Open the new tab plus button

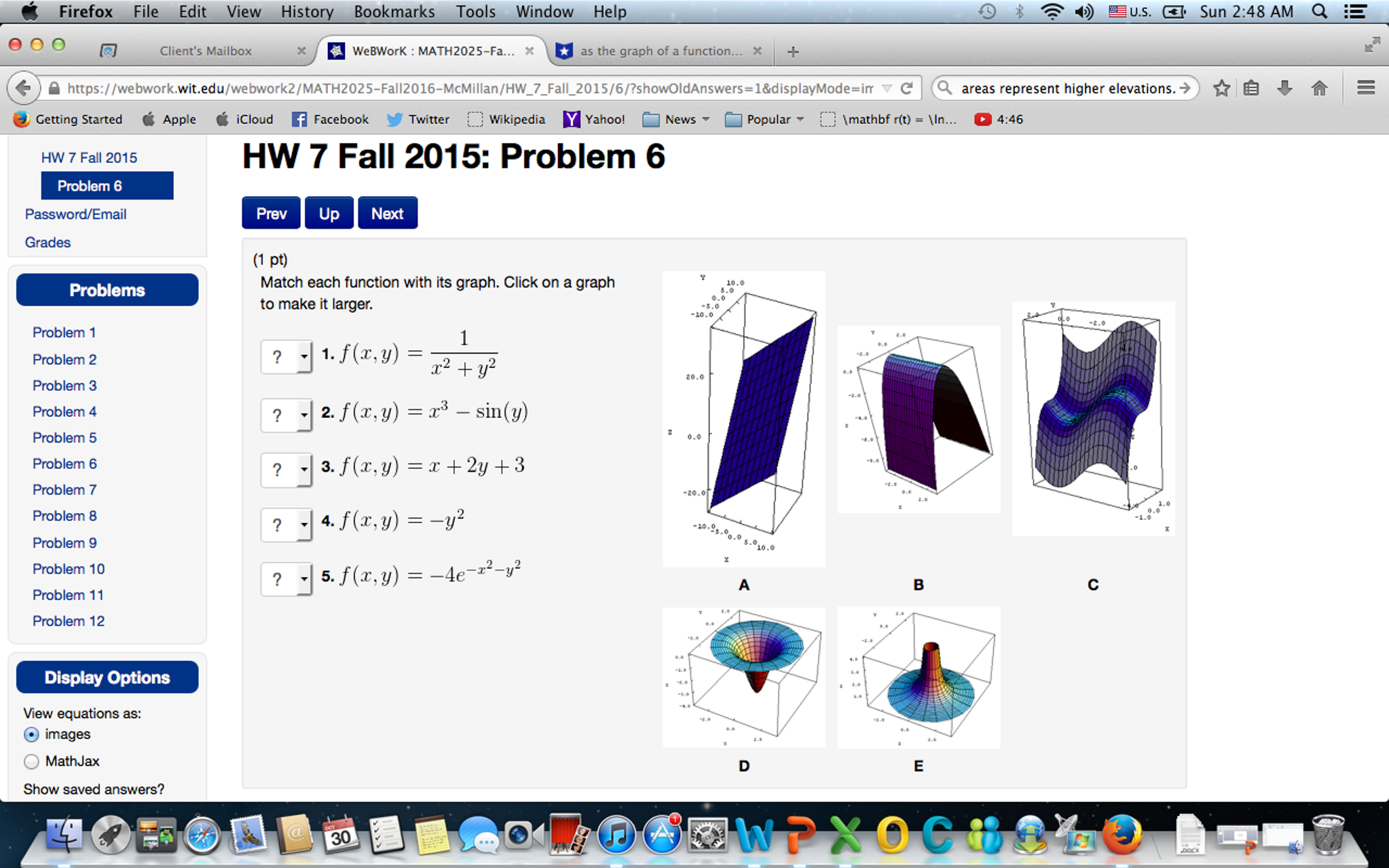point(792,52)
